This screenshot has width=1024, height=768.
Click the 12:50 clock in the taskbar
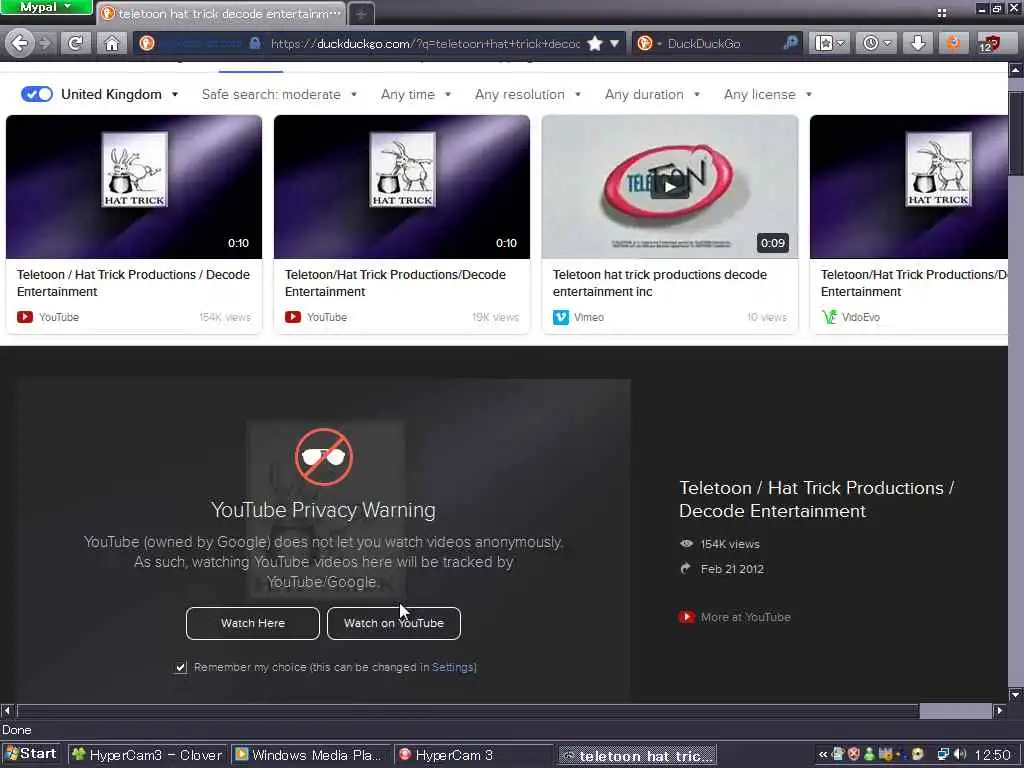click(993, 755)
